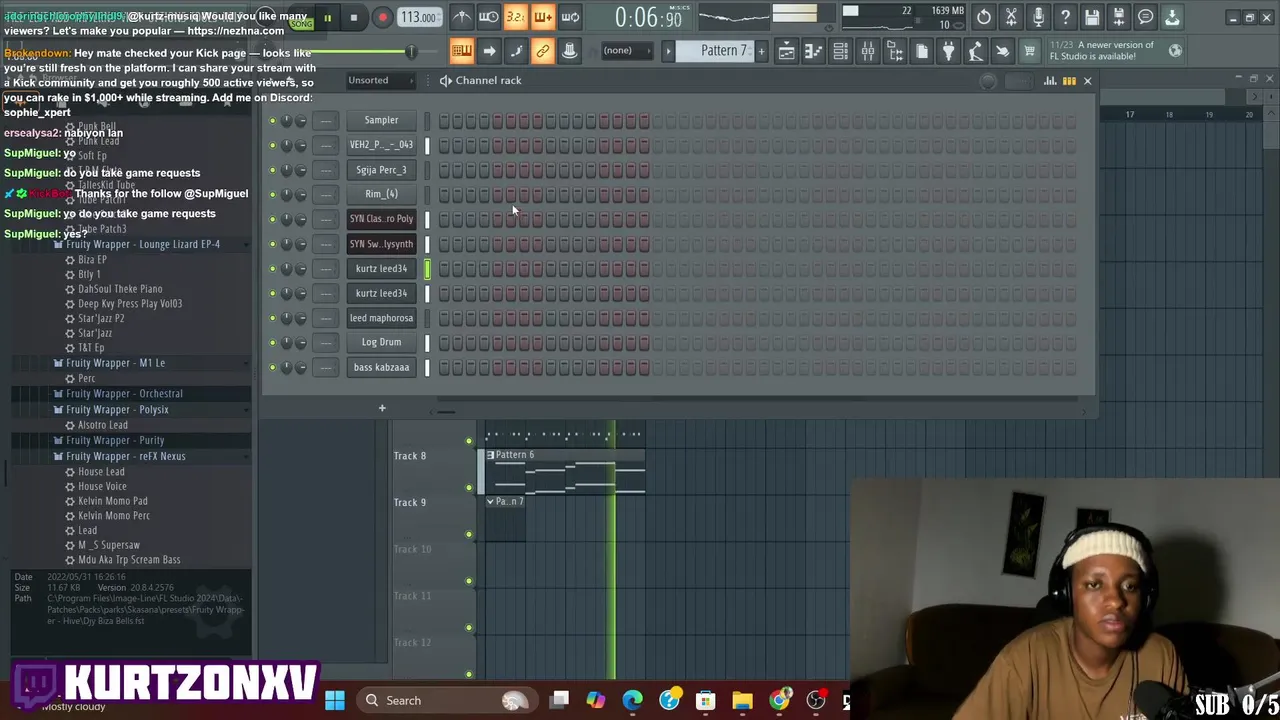
Task: Toggle the metronome icon
Action: click(461, 17)
